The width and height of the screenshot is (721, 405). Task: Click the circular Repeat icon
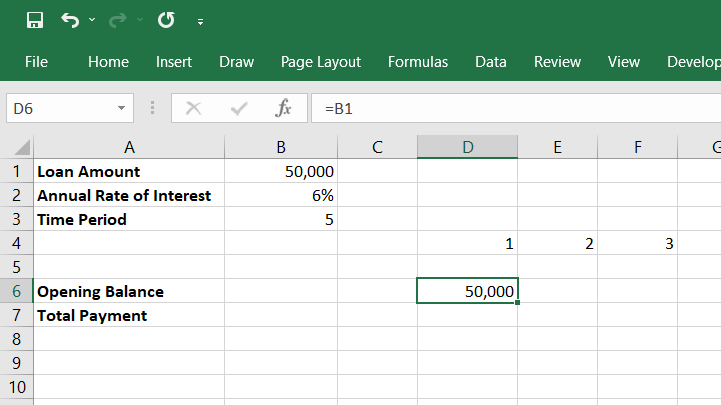click(x=166, y=20)
